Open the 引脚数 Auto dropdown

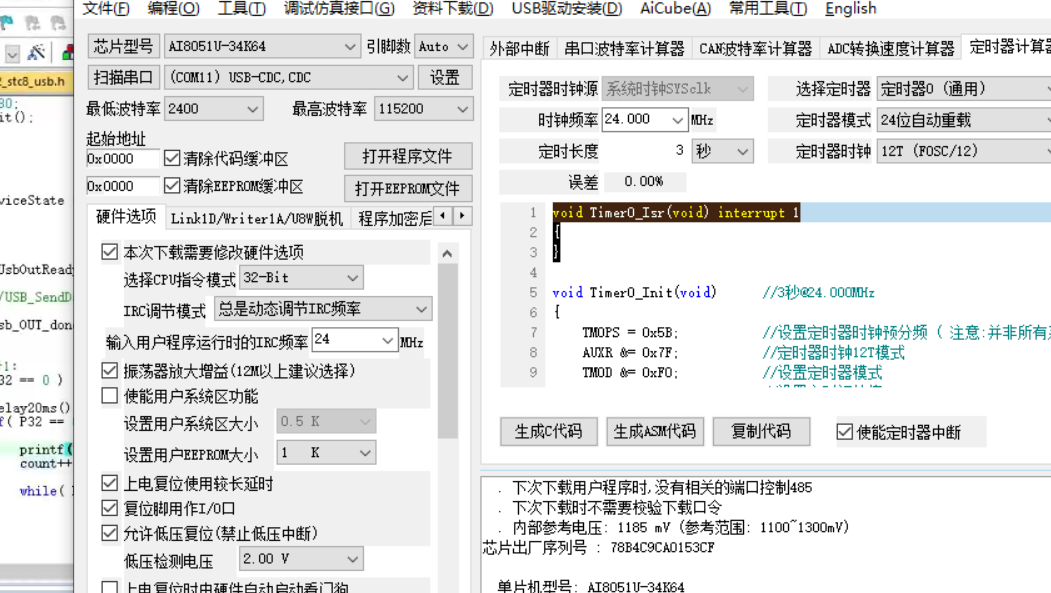[x=444, y=46]
